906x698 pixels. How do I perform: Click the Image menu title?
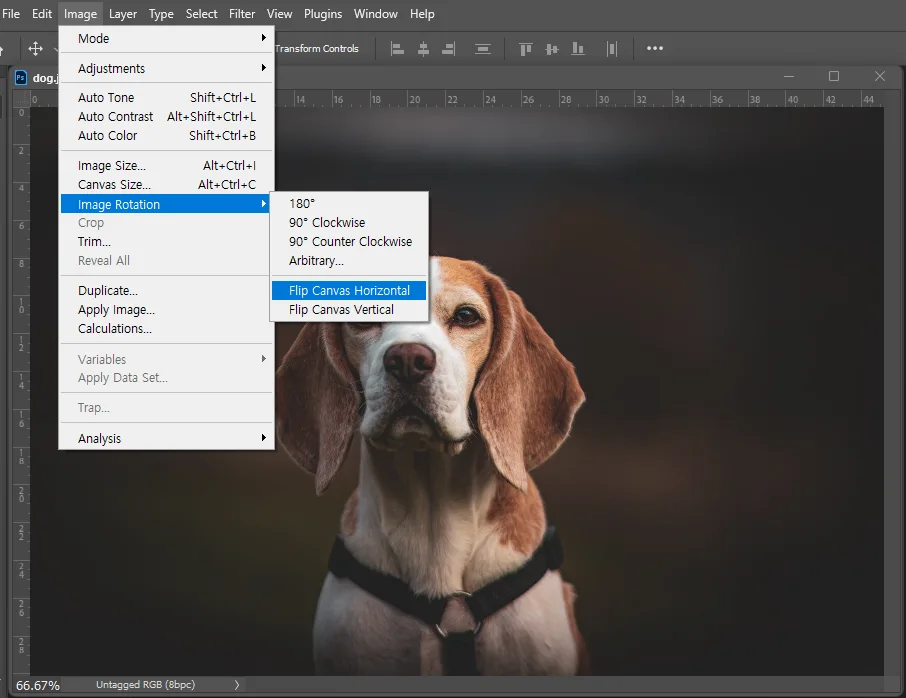(x=80, y=14)
